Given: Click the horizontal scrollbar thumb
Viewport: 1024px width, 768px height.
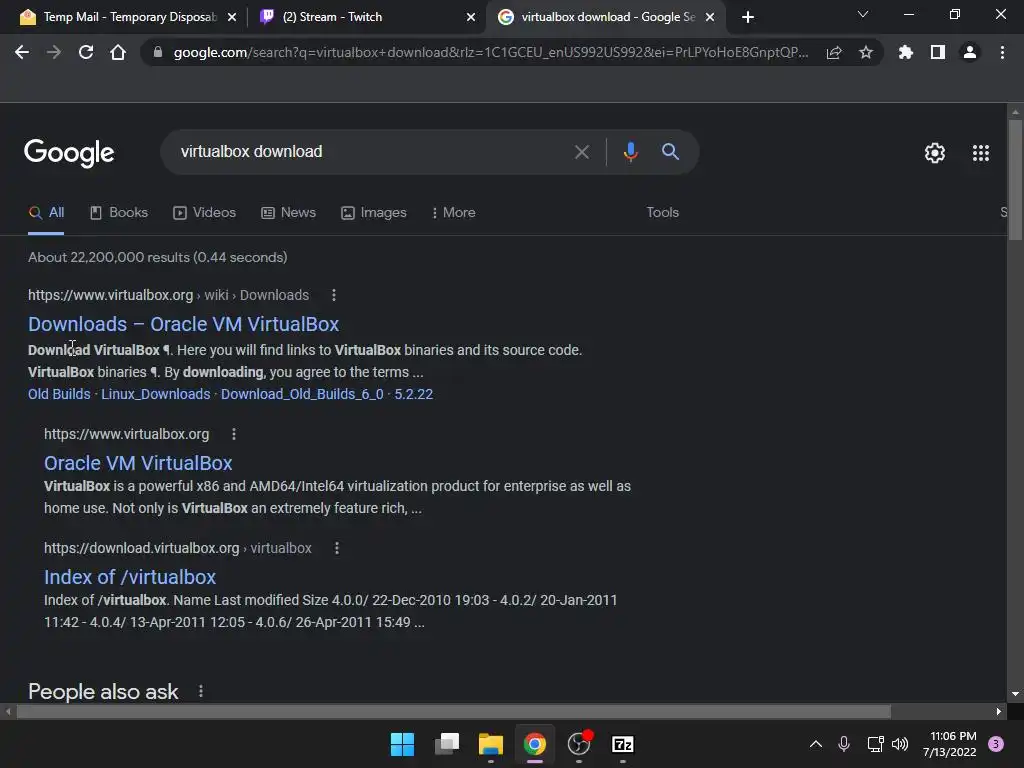Looking at the screenshot, I should (x=453, y=711).
